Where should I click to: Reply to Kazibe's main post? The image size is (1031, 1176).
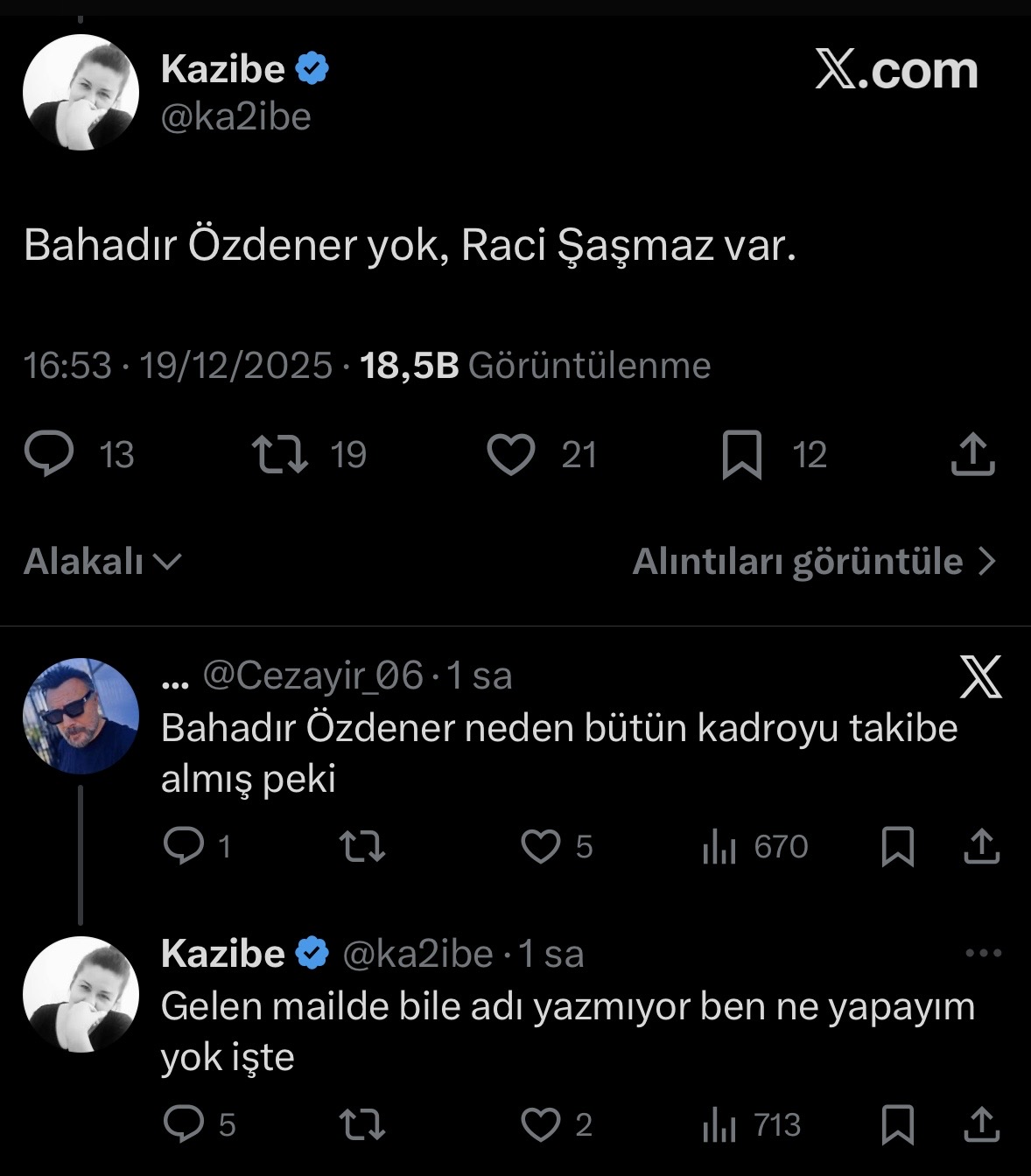tap(50, 455)
